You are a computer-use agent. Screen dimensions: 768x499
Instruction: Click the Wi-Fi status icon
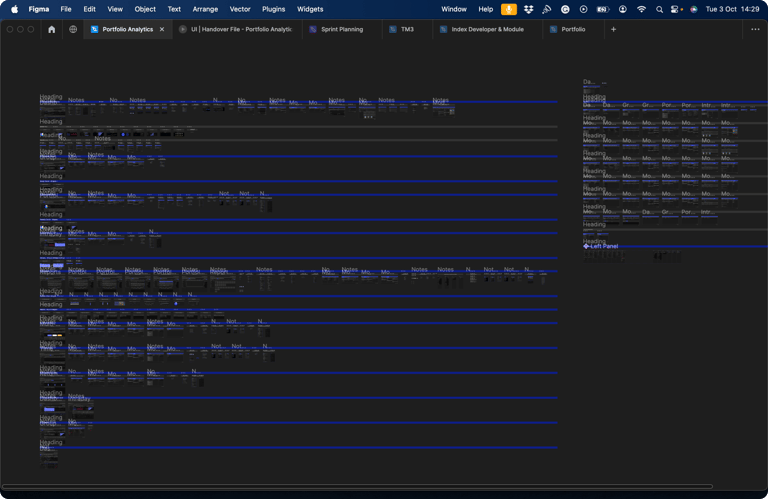[x=641, y=9]
